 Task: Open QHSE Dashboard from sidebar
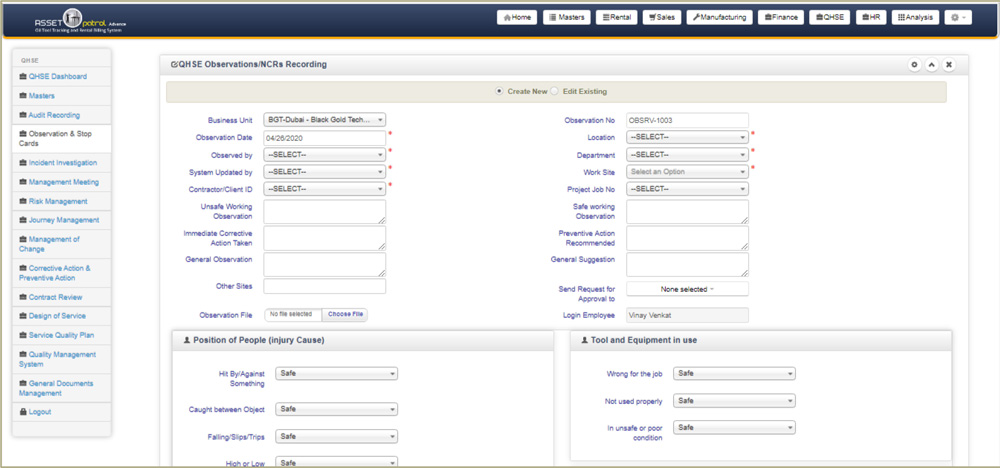pos(57,76)
